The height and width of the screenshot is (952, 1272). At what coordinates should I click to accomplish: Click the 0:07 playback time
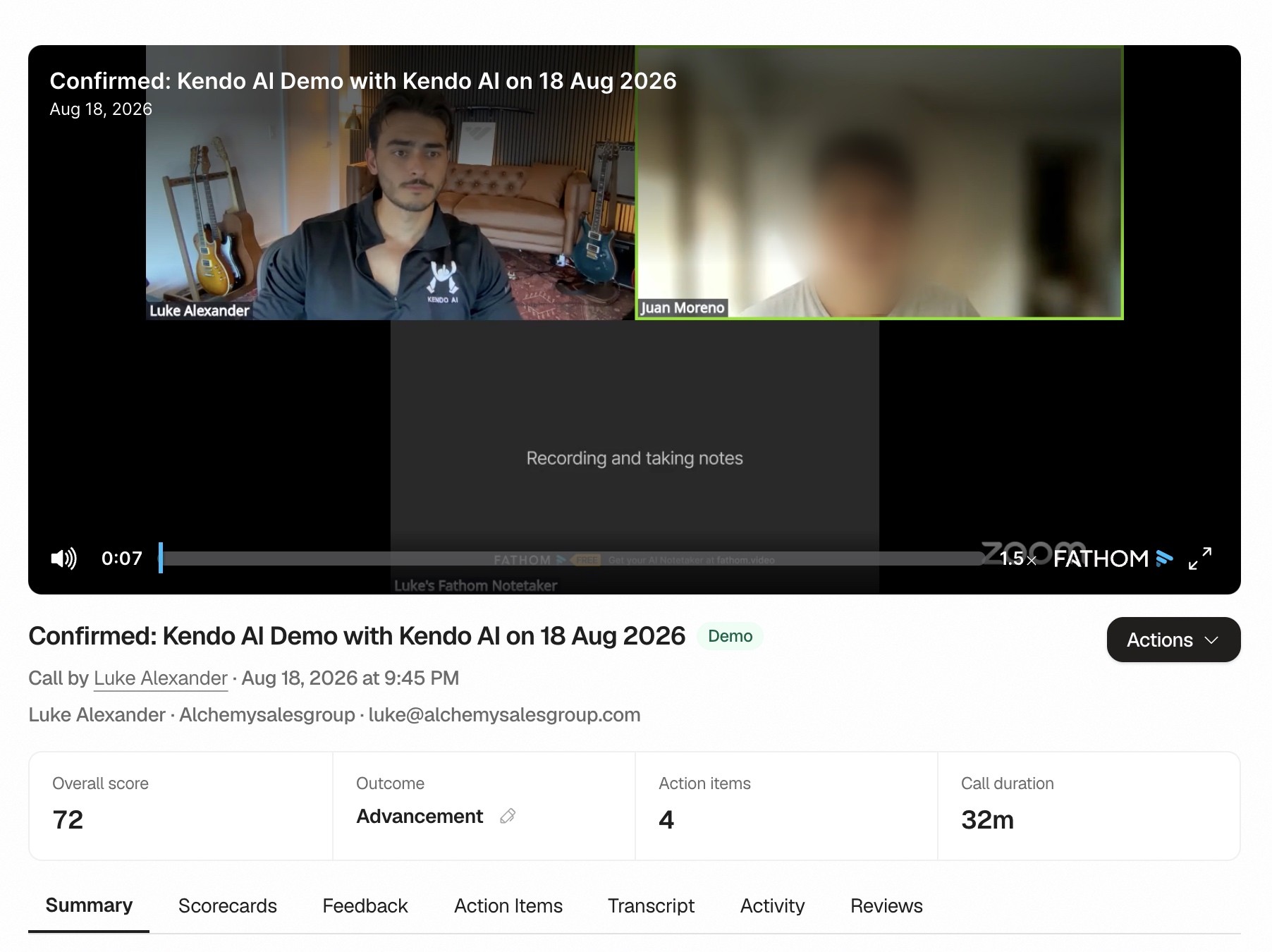[x=122, y=559]
